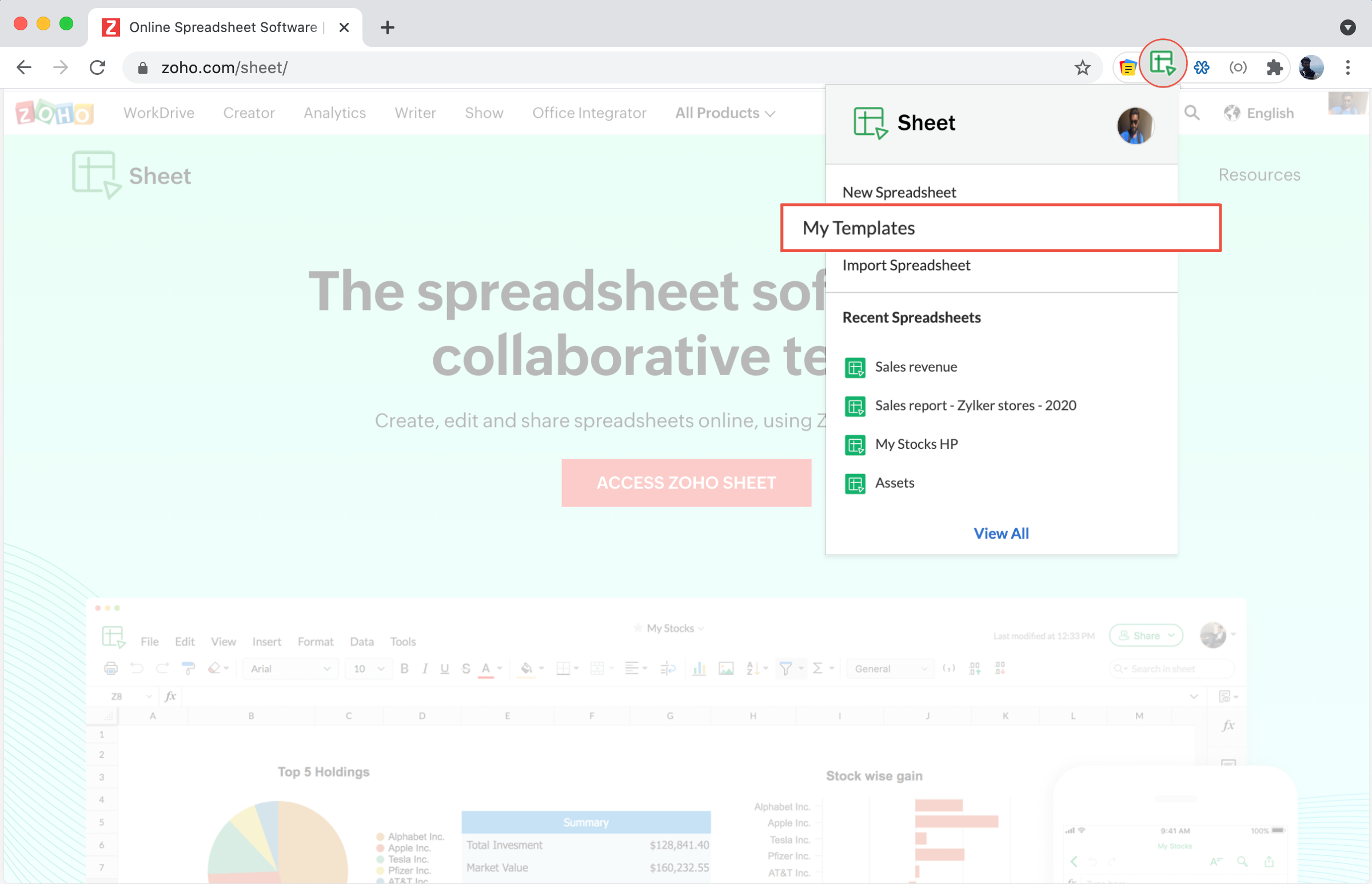The height and width of the screenshot is (884, 1372).
Task: Open a new browser tab
Action: 388,27
